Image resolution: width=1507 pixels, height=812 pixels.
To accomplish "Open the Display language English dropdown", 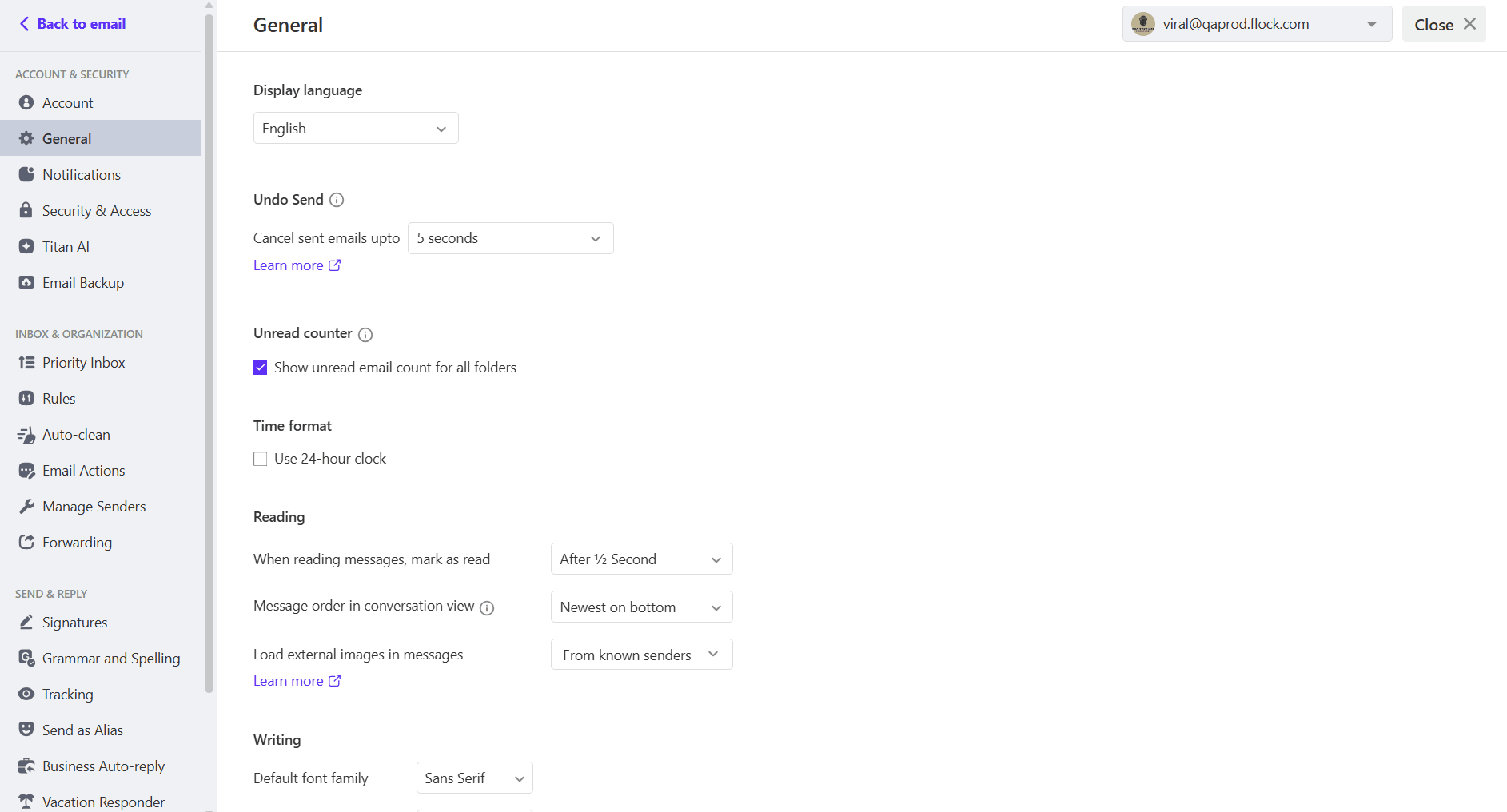I will (x=356, y=128).
